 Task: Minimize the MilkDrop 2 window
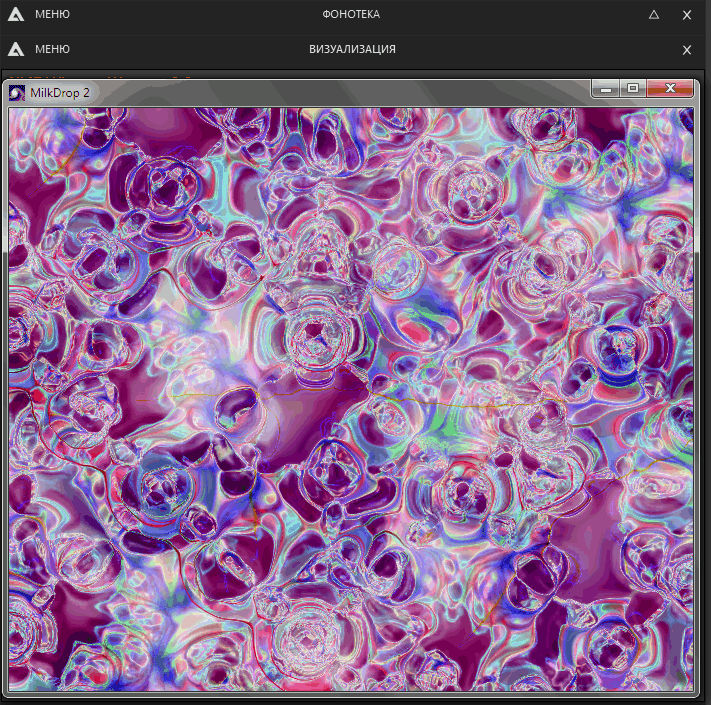pos(606,88)
